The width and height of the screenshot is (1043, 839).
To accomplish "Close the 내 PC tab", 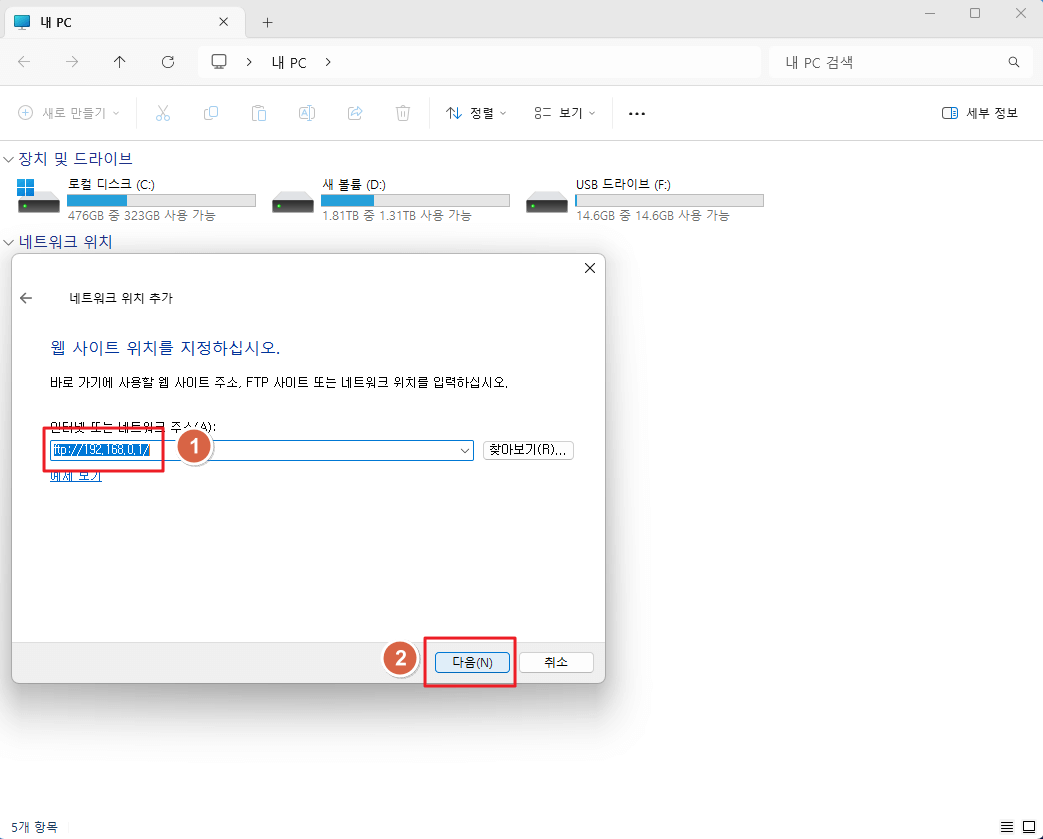I will pyautogui.click(x=224, y=22).
